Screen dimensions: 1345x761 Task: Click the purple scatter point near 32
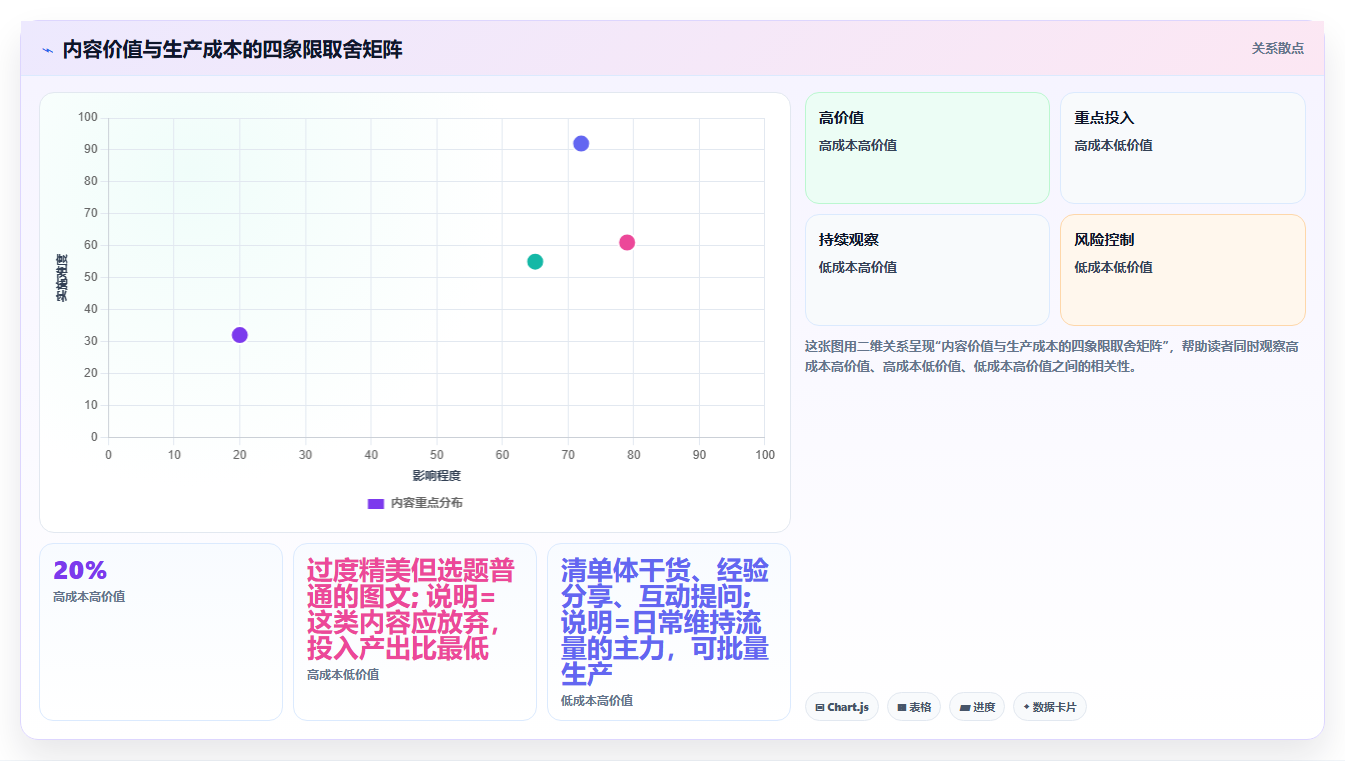click(240, 334)
